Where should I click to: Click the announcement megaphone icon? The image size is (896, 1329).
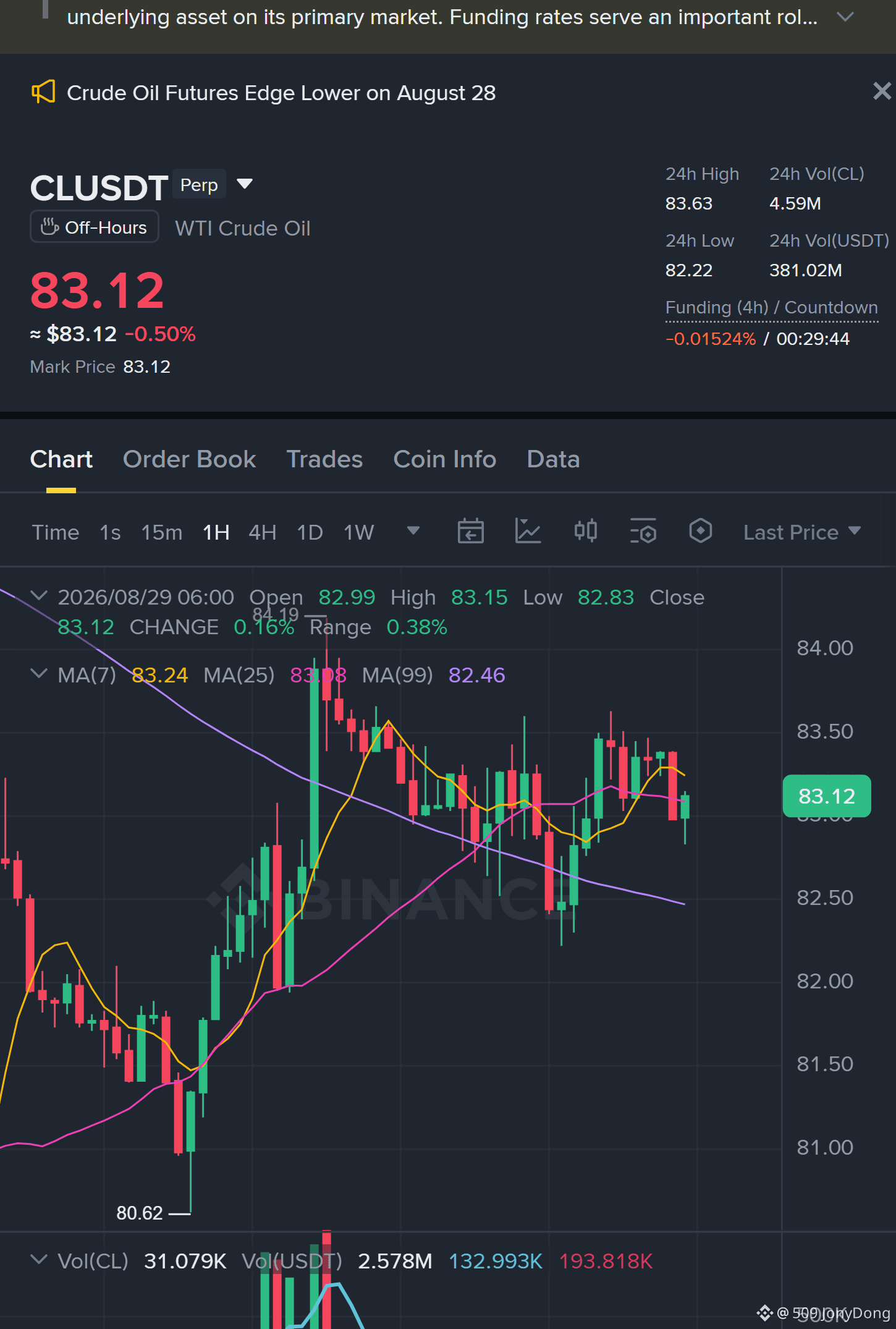pyautogui.click(x=43, y=93)
